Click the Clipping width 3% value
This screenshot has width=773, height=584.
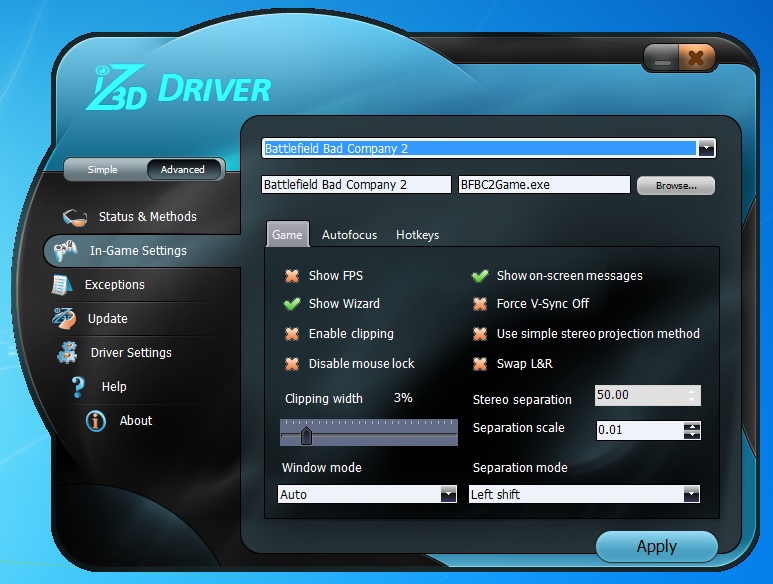pos(403,398)
